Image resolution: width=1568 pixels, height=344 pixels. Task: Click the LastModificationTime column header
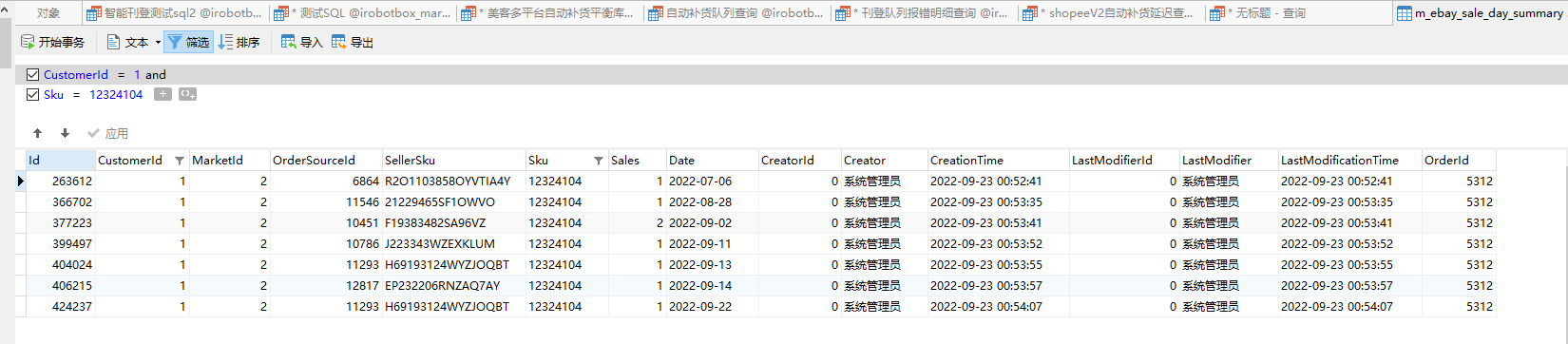coord(1349,160)
